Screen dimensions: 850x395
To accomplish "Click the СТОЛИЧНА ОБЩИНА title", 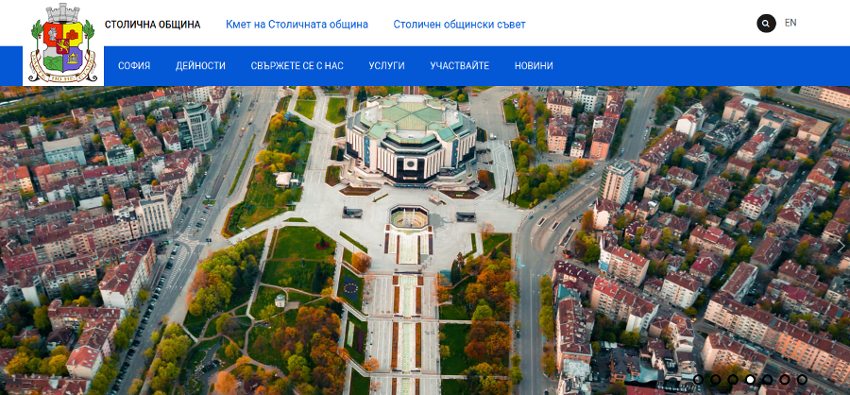I will click(x=152, y=24).
